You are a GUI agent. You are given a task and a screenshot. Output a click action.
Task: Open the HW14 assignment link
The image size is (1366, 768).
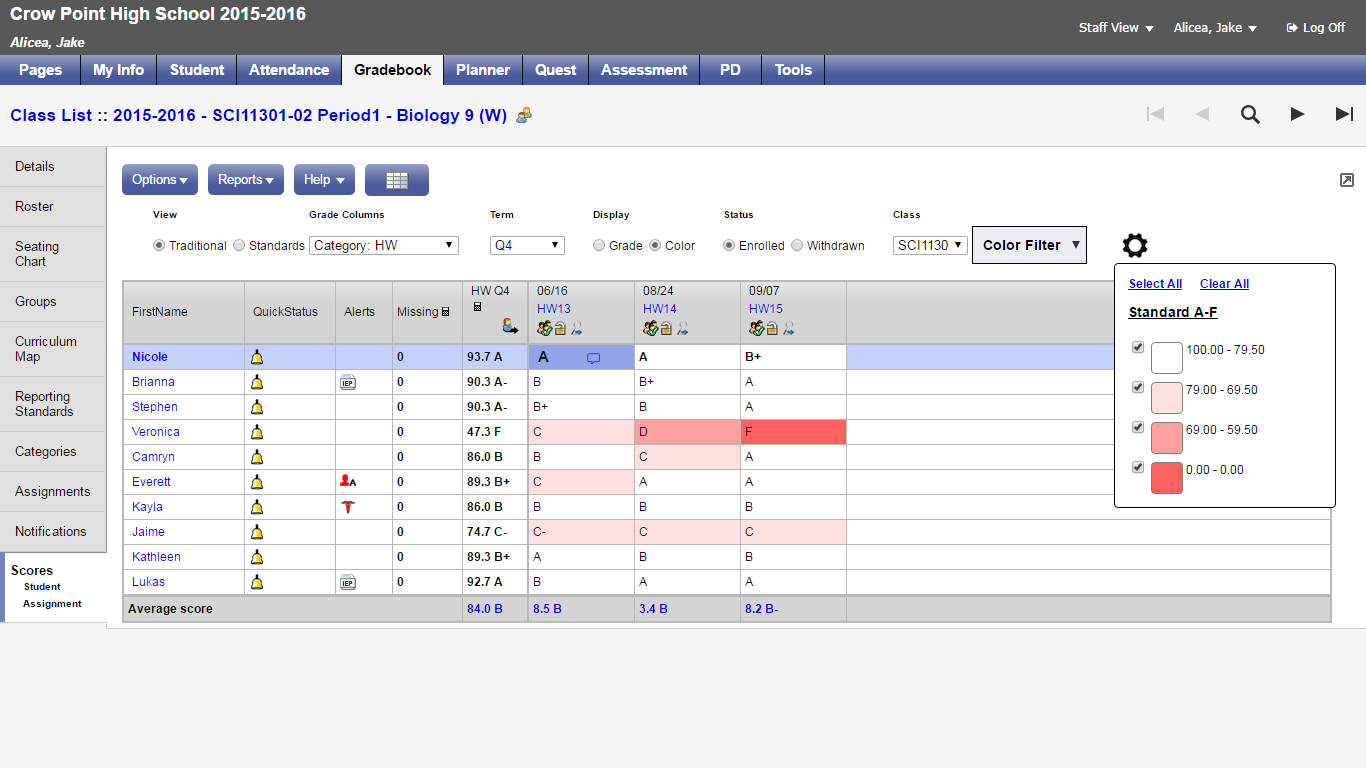coord(660,309)
